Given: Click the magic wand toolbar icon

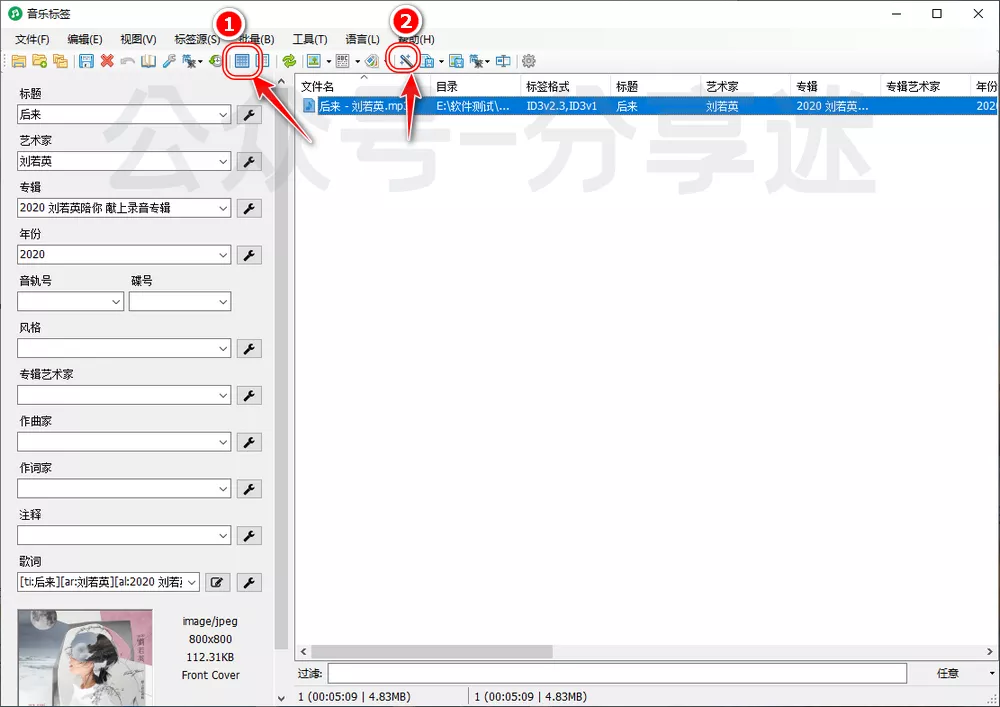Looking at the screenshot, I should [x=406, y=61].
